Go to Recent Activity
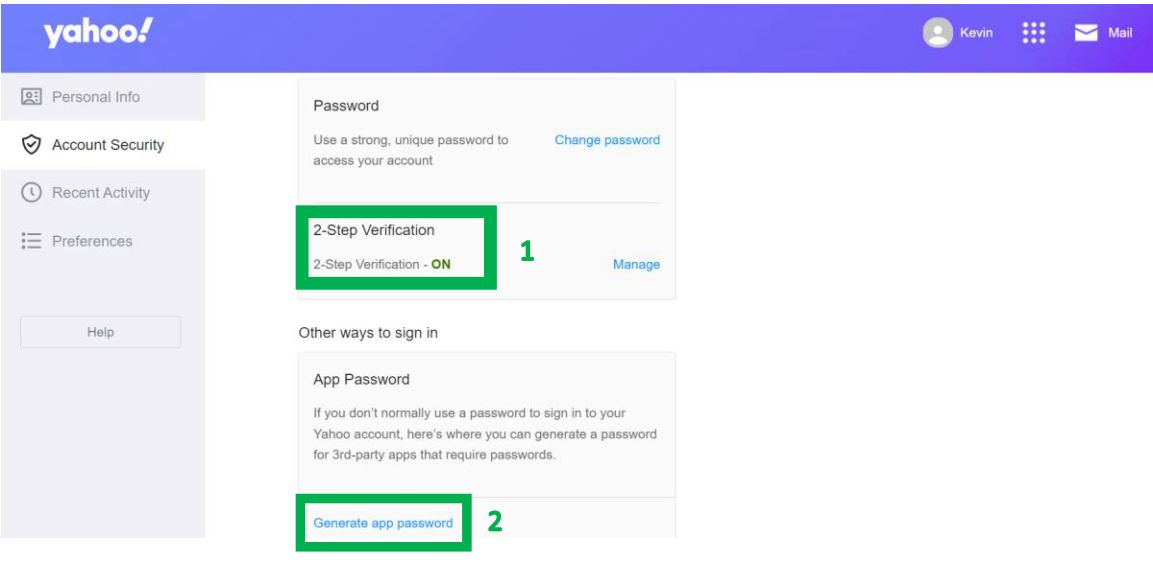Viewport: 1153px width, 585px height. click(103, 193)
